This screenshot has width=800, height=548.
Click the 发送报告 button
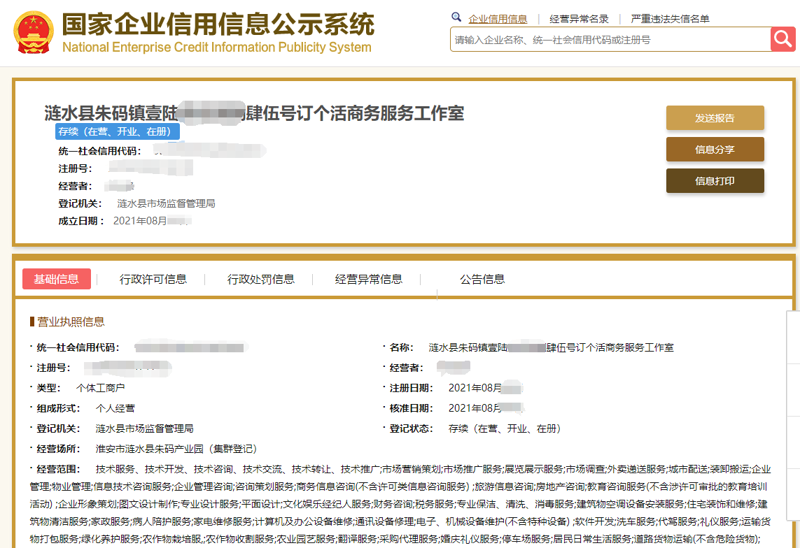pos(715,118)
